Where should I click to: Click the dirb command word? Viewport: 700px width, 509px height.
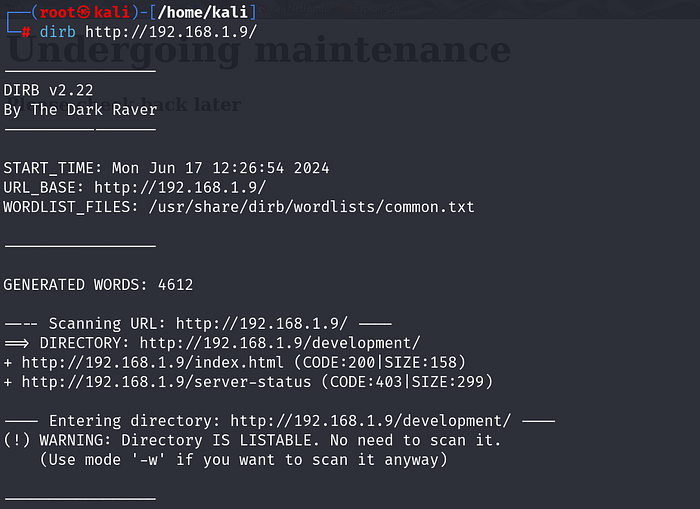[x=58, y=31]
